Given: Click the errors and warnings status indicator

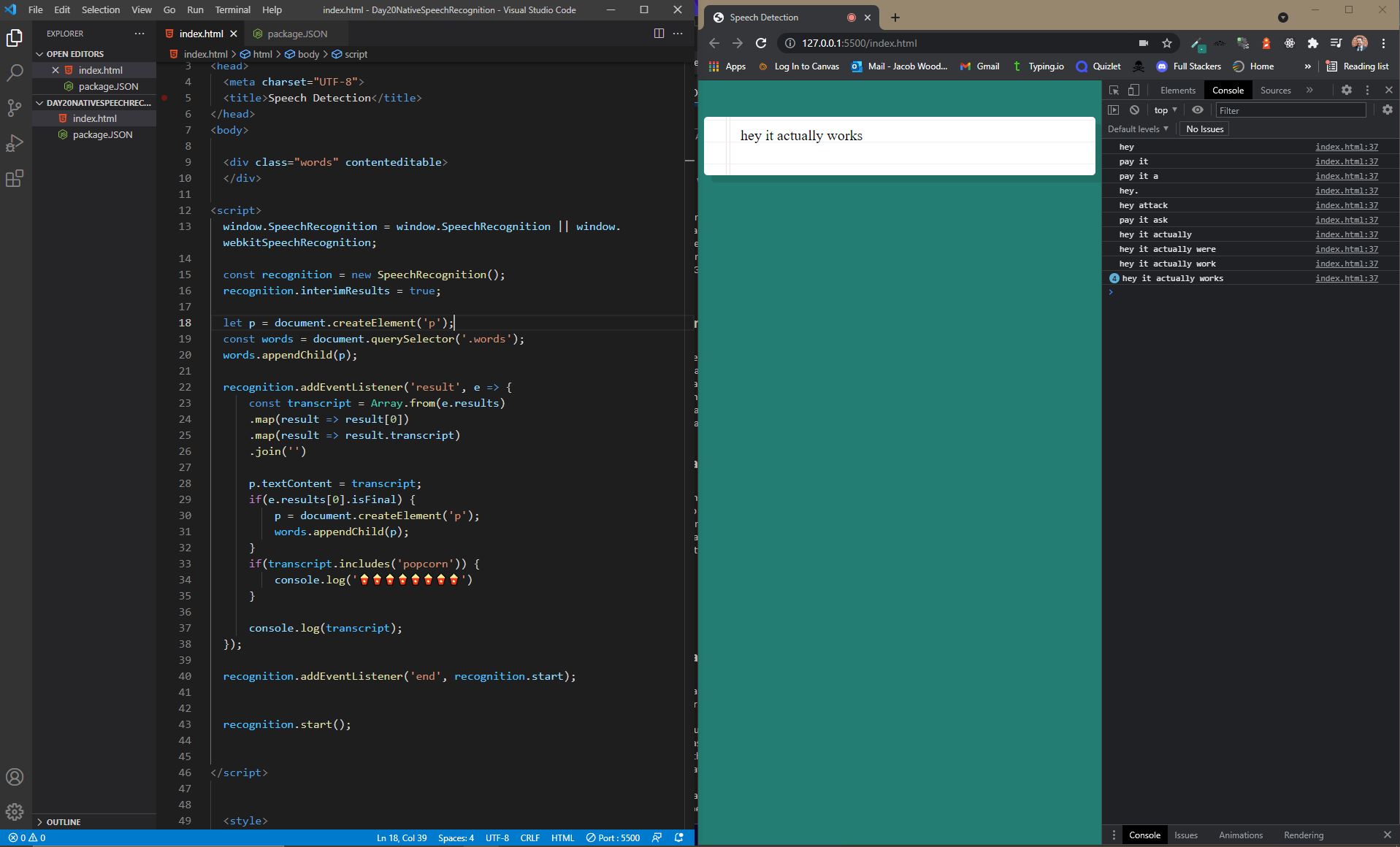Looking at the screenshot, I should point(27,838).
